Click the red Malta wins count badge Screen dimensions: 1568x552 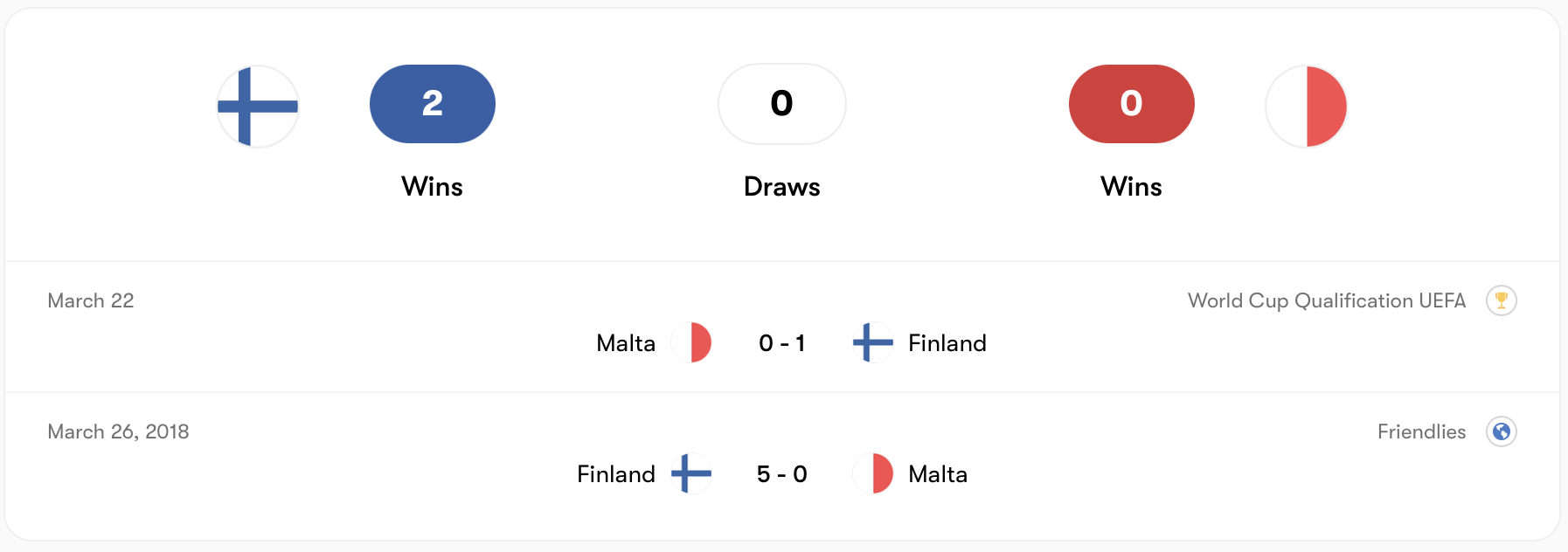[1131, 104]
